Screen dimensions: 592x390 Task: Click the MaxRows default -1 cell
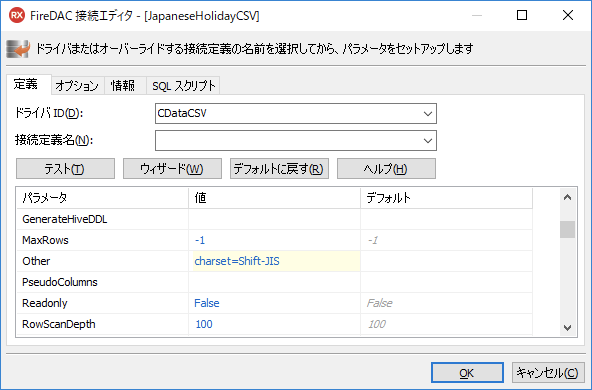(x=446, y=240)
